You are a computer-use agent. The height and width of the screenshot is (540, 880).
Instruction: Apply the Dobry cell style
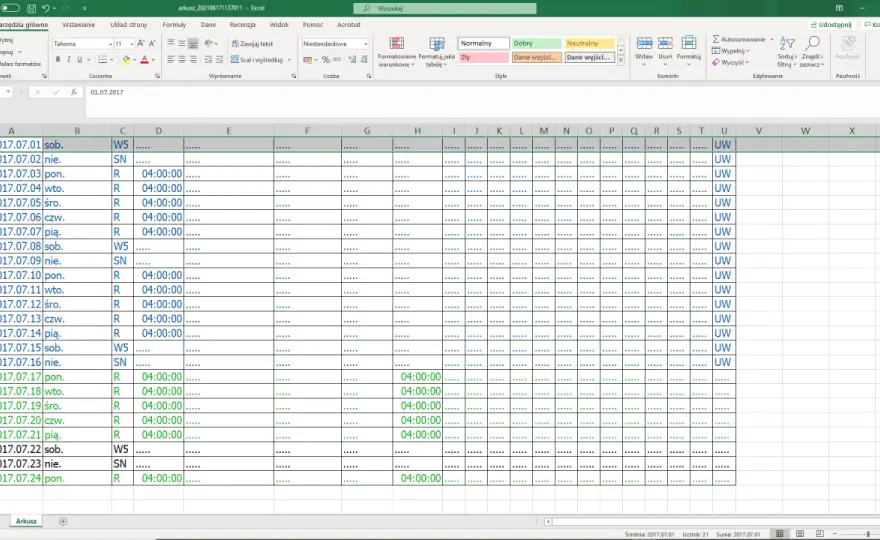click(537, 43)
